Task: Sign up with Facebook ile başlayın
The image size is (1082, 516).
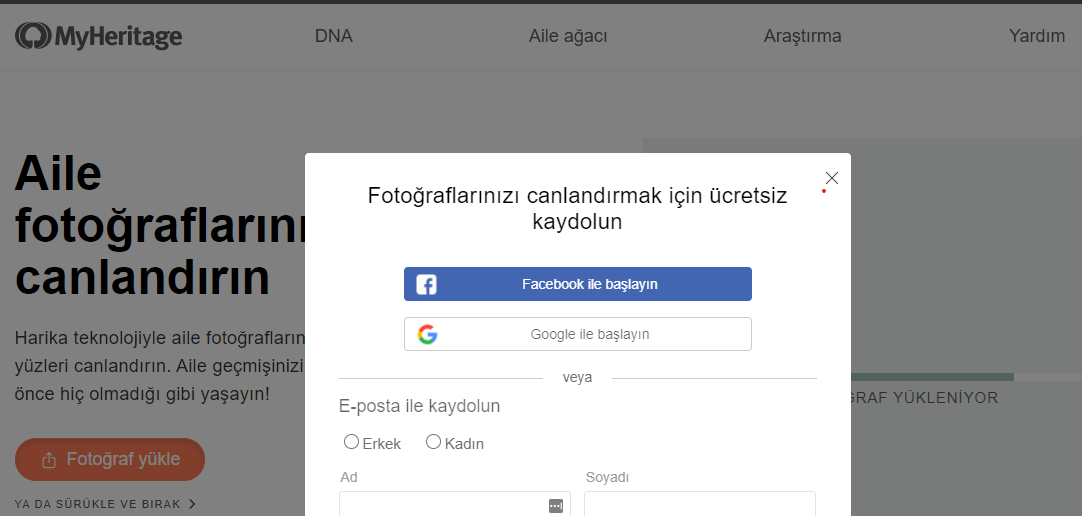Action: click(x=578, y=284)
